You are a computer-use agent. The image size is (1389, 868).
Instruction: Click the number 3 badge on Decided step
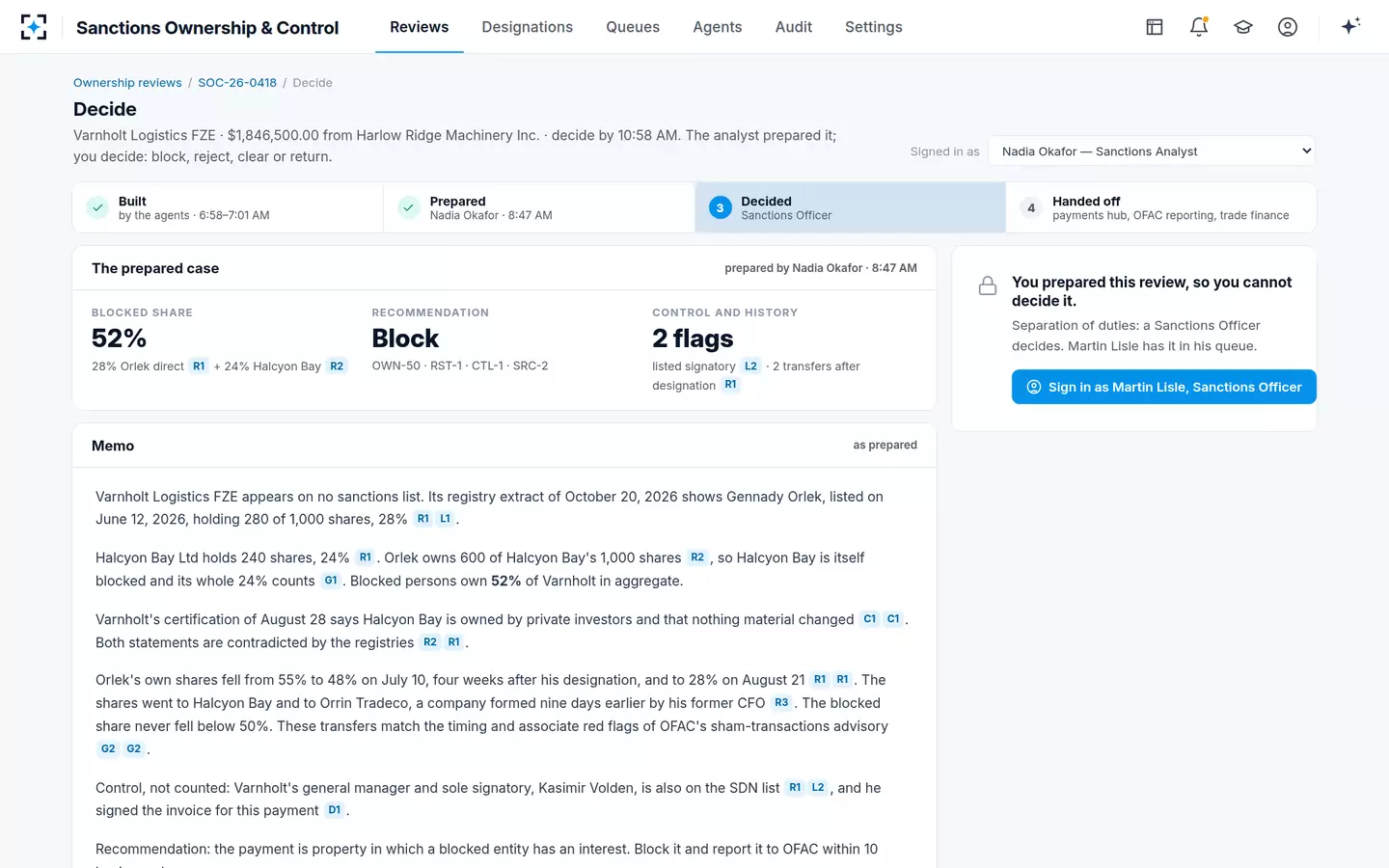coord(721,207)
